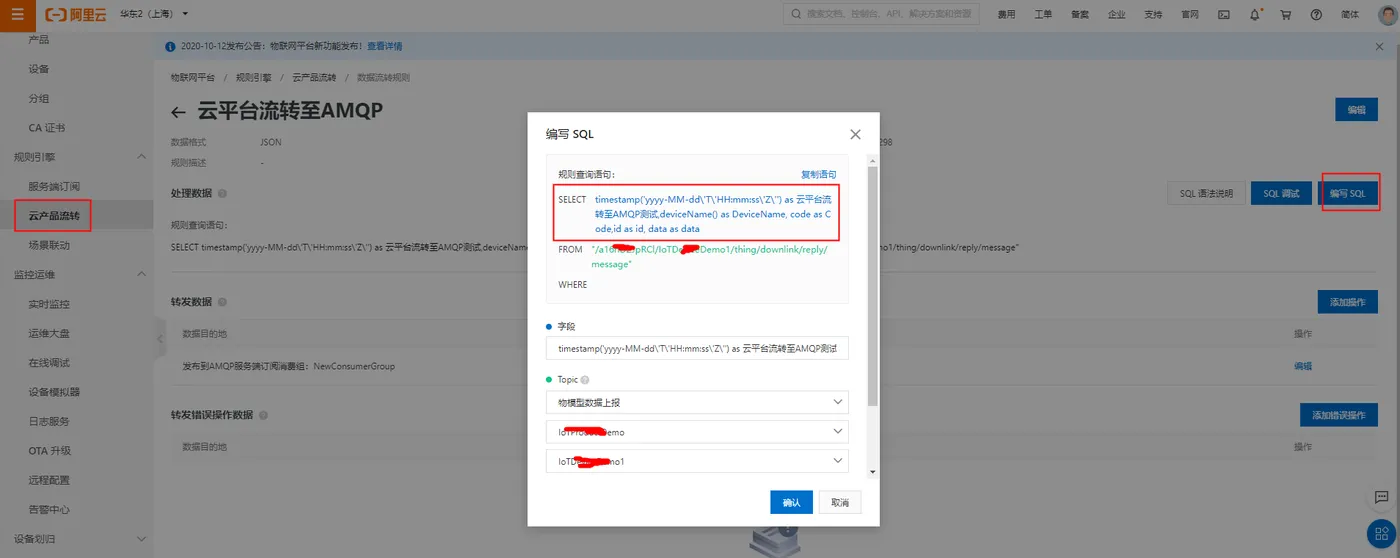This screenshot has height=558, width=1400.
Task: Open the device dropdown in the dialog
Action: pos(697,461)
